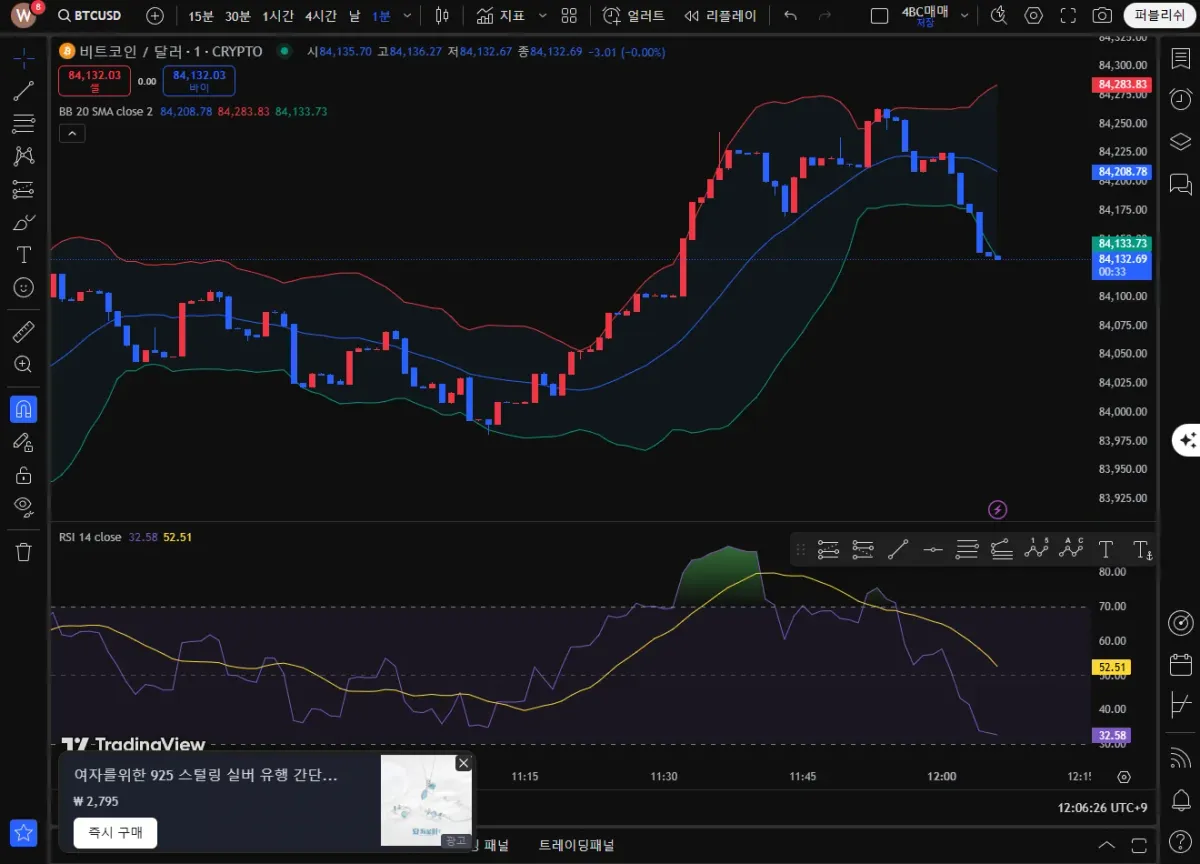This screenshot has height=864, width=1200.
Task: Select Elliott 1-5 wave tool in floating toolbar
Action: [x=1036, y=549]
